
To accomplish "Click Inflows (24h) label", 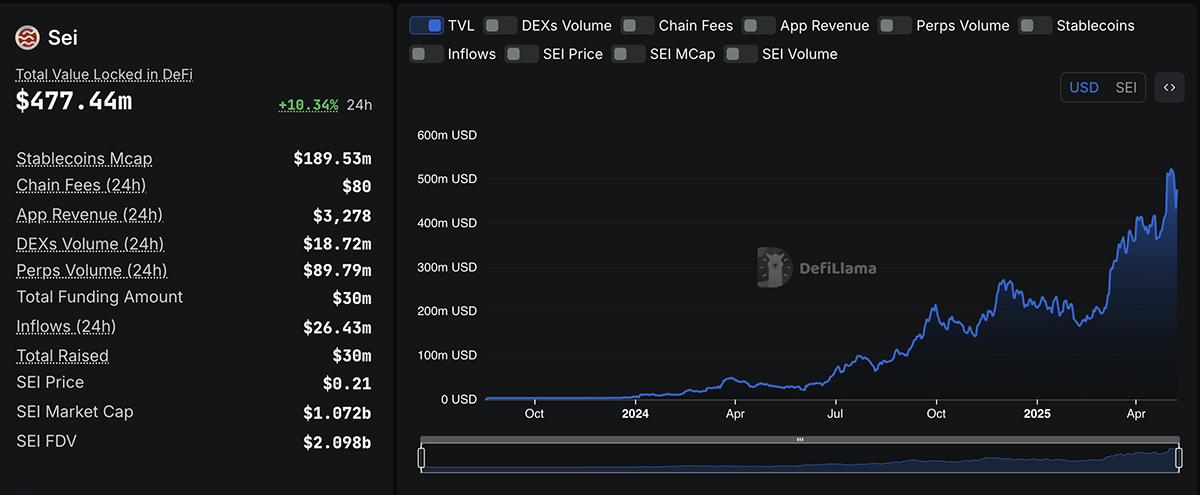I will click(x=66, y=326).
